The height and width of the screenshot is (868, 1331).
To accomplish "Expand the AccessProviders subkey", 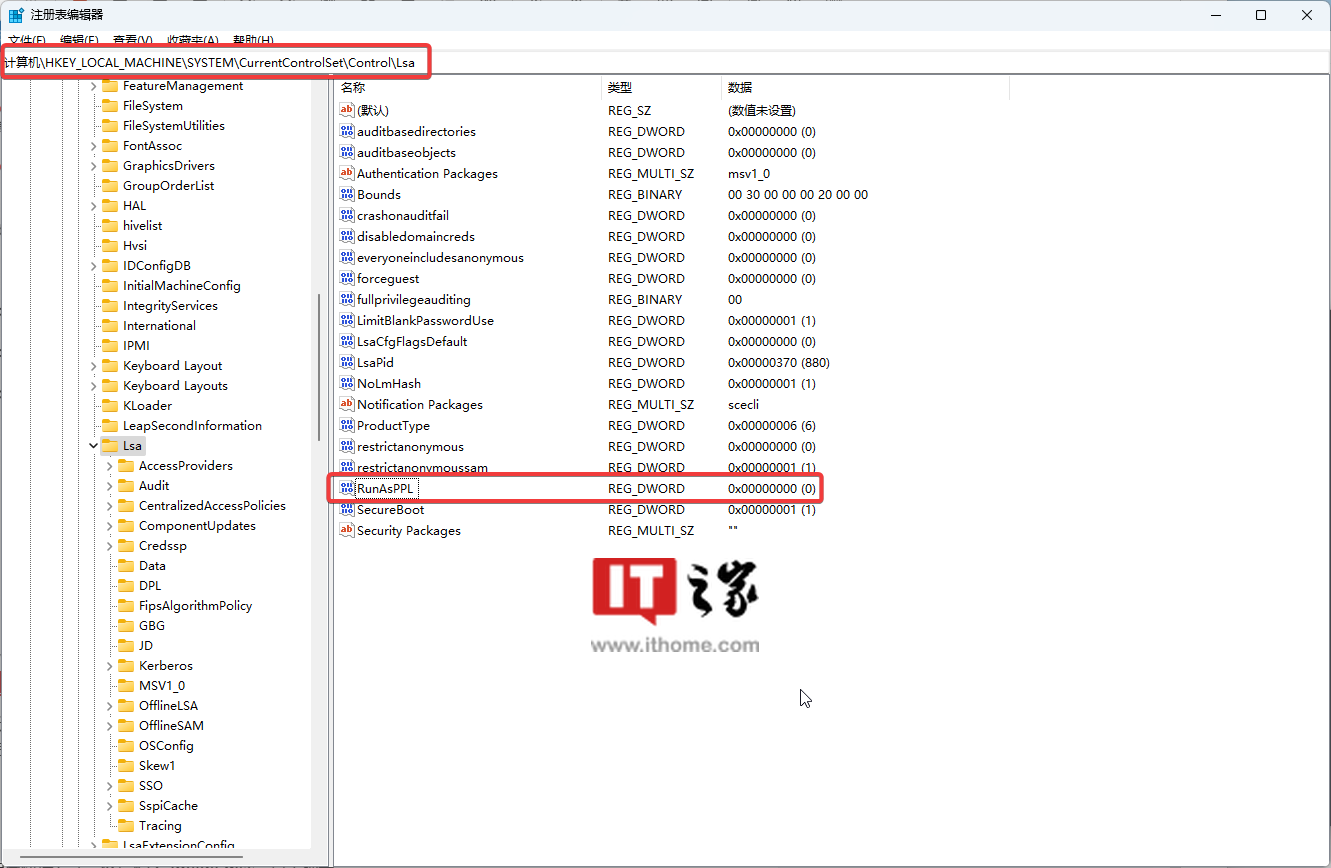I will (109, 466).
